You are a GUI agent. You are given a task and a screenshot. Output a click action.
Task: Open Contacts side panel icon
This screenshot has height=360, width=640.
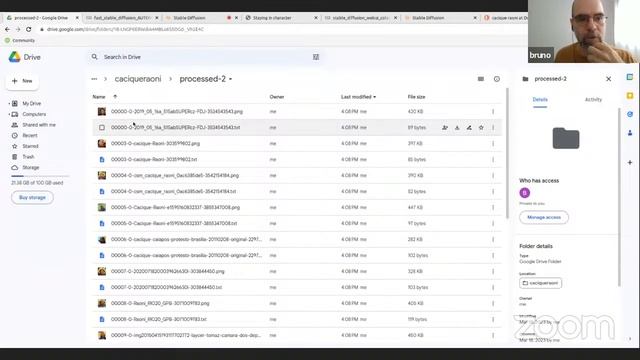tap(630, 133)
